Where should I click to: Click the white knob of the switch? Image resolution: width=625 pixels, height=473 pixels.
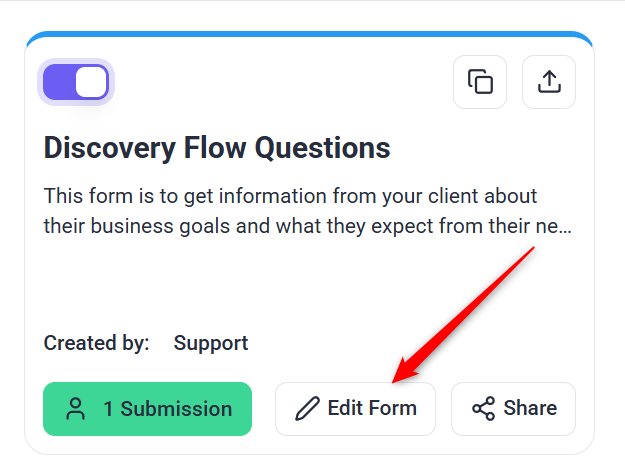pos(91,82)
